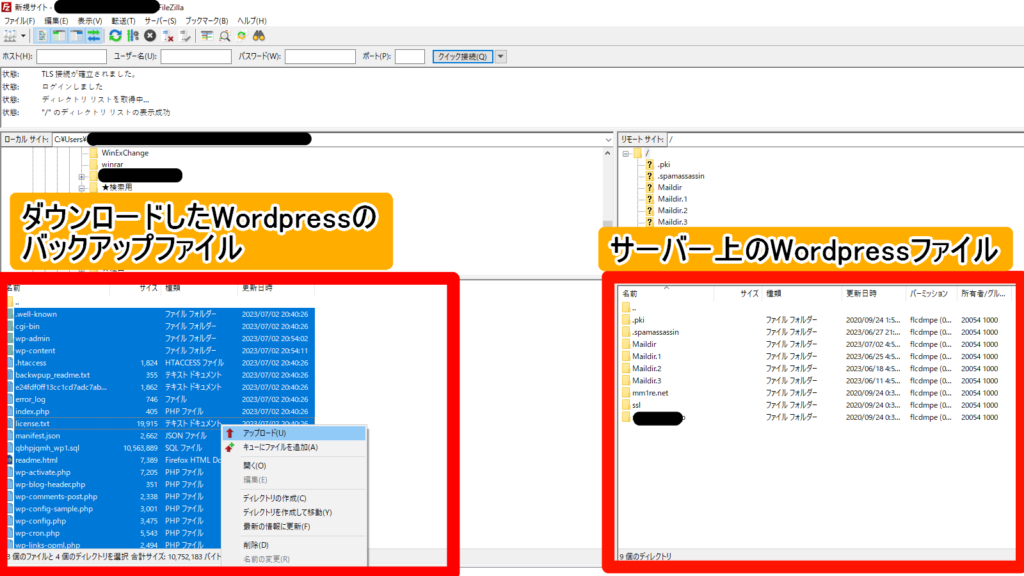The height and width of the screenshot is (576, 1024).
Task: Click the ポート(P) input field
Action: pyautogui.click(x=409, y=57)
